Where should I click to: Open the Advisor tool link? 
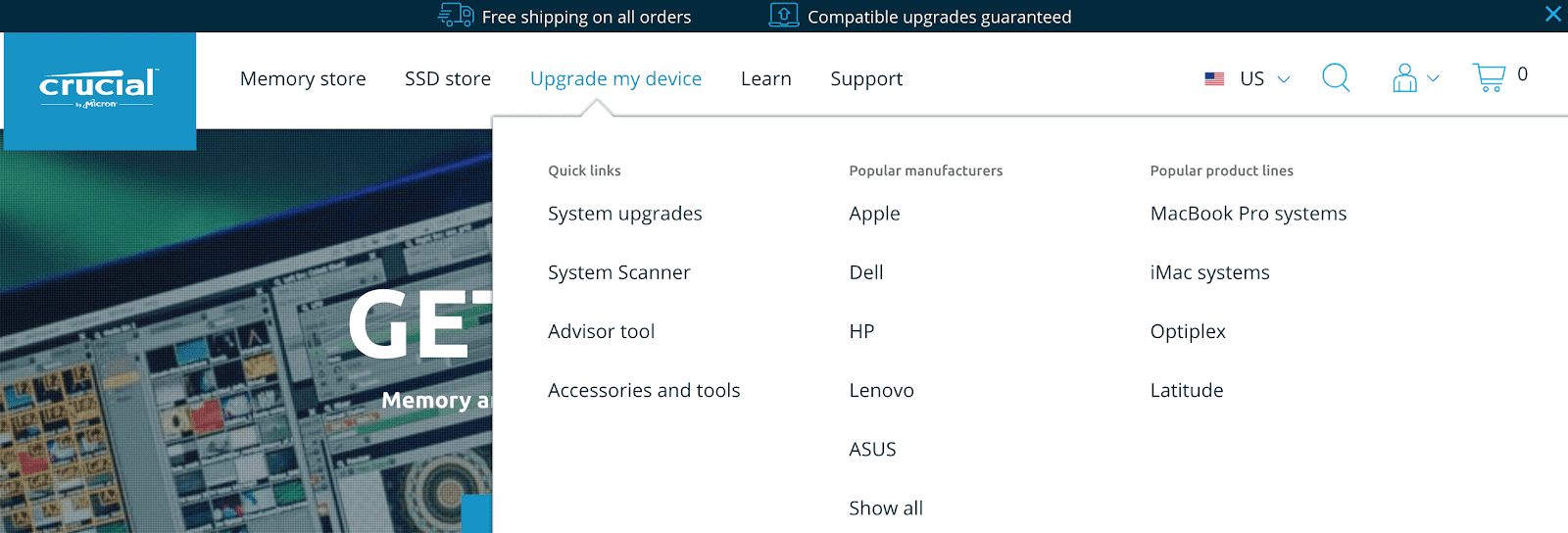point(602,331)
